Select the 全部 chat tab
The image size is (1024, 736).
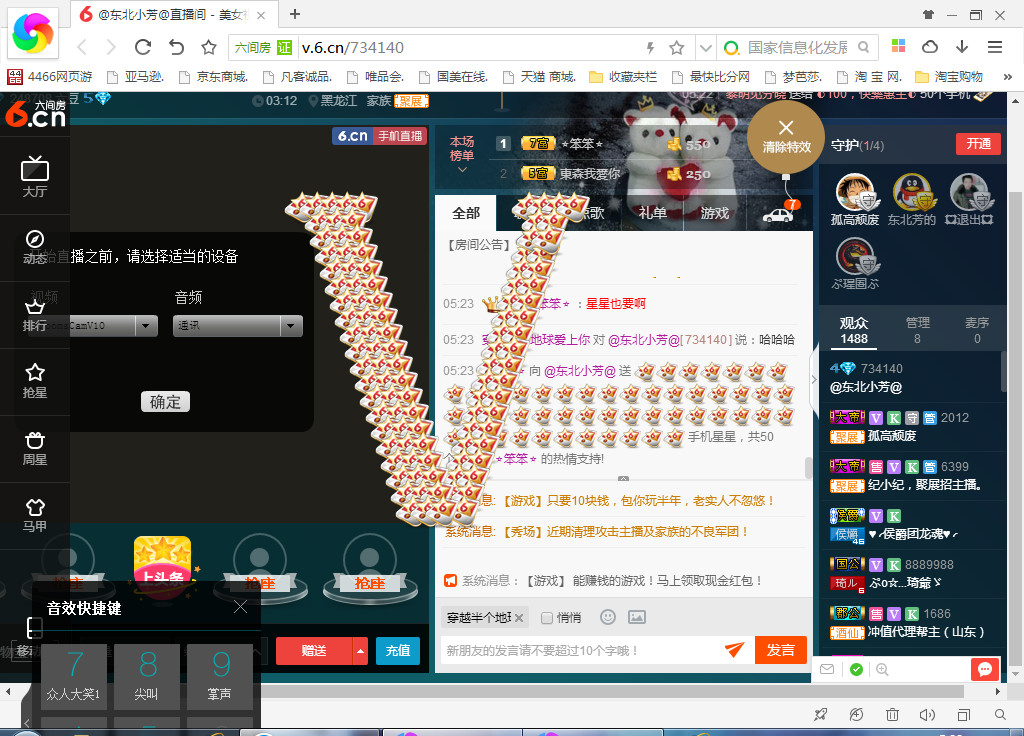tap(466, 213)
